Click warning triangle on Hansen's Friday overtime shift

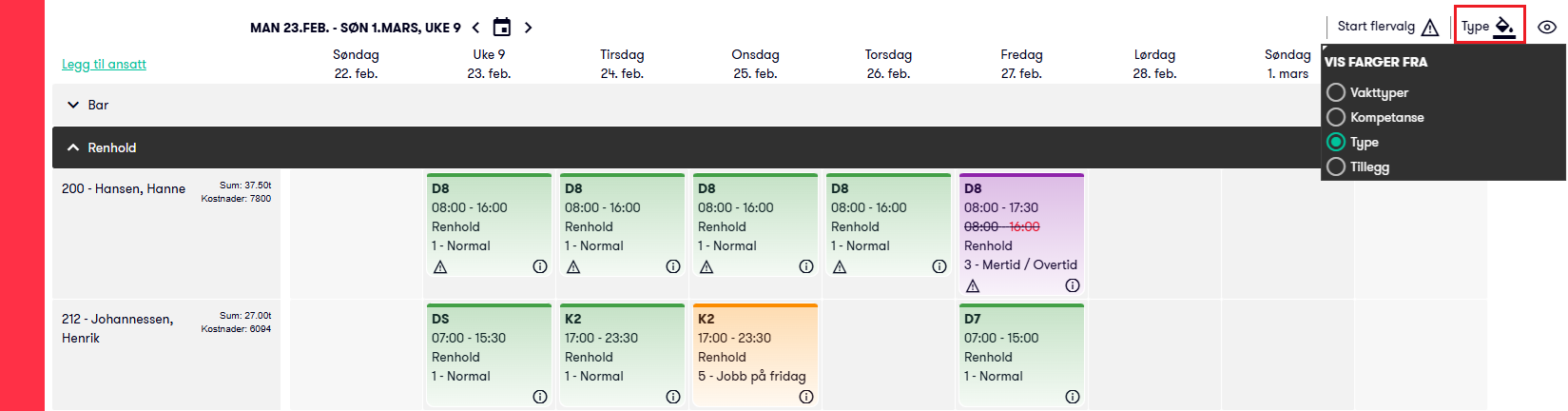coord(973,286)
